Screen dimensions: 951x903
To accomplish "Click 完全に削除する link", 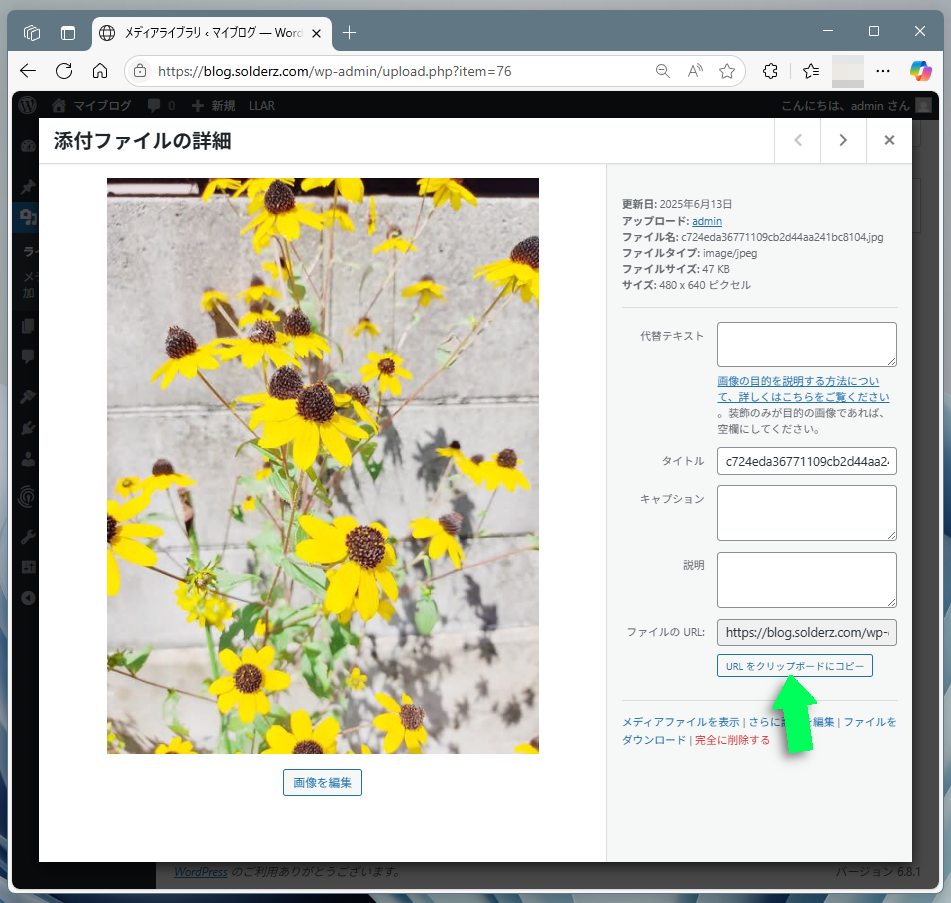I will coord(732,740).
